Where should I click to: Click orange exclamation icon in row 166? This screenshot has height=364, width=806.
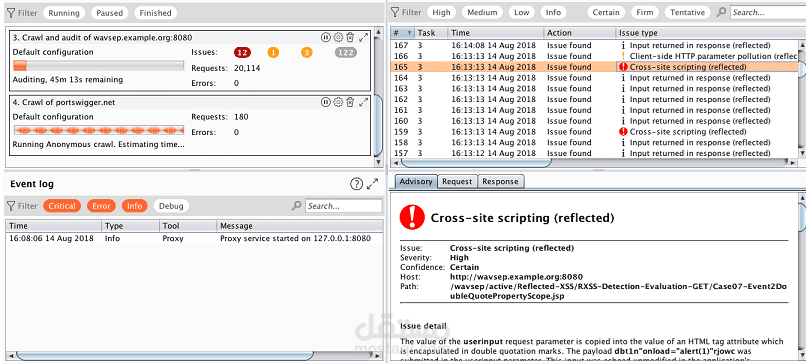coord(624,56)
